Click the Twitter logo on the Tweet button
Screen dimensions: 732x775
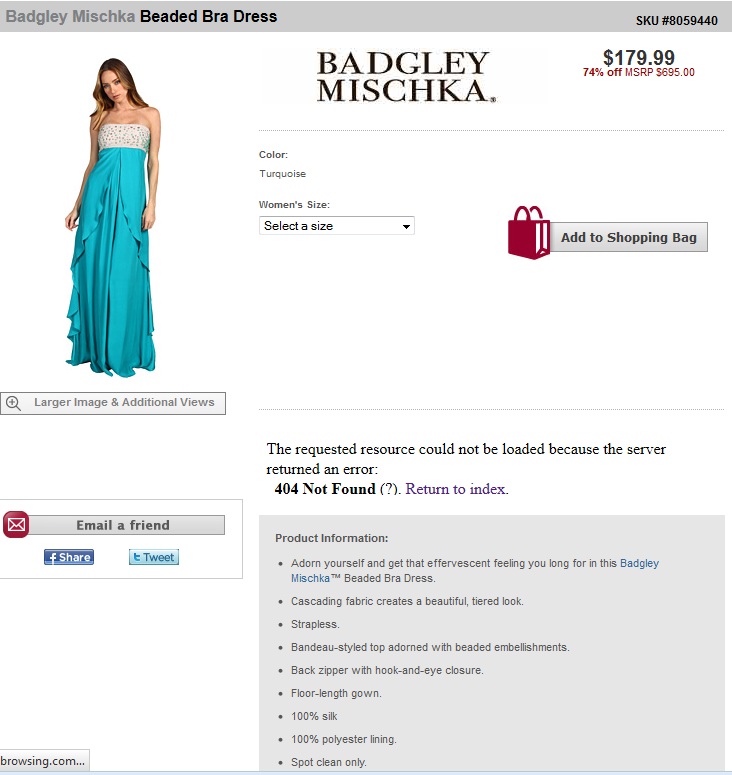click(137, 558)
